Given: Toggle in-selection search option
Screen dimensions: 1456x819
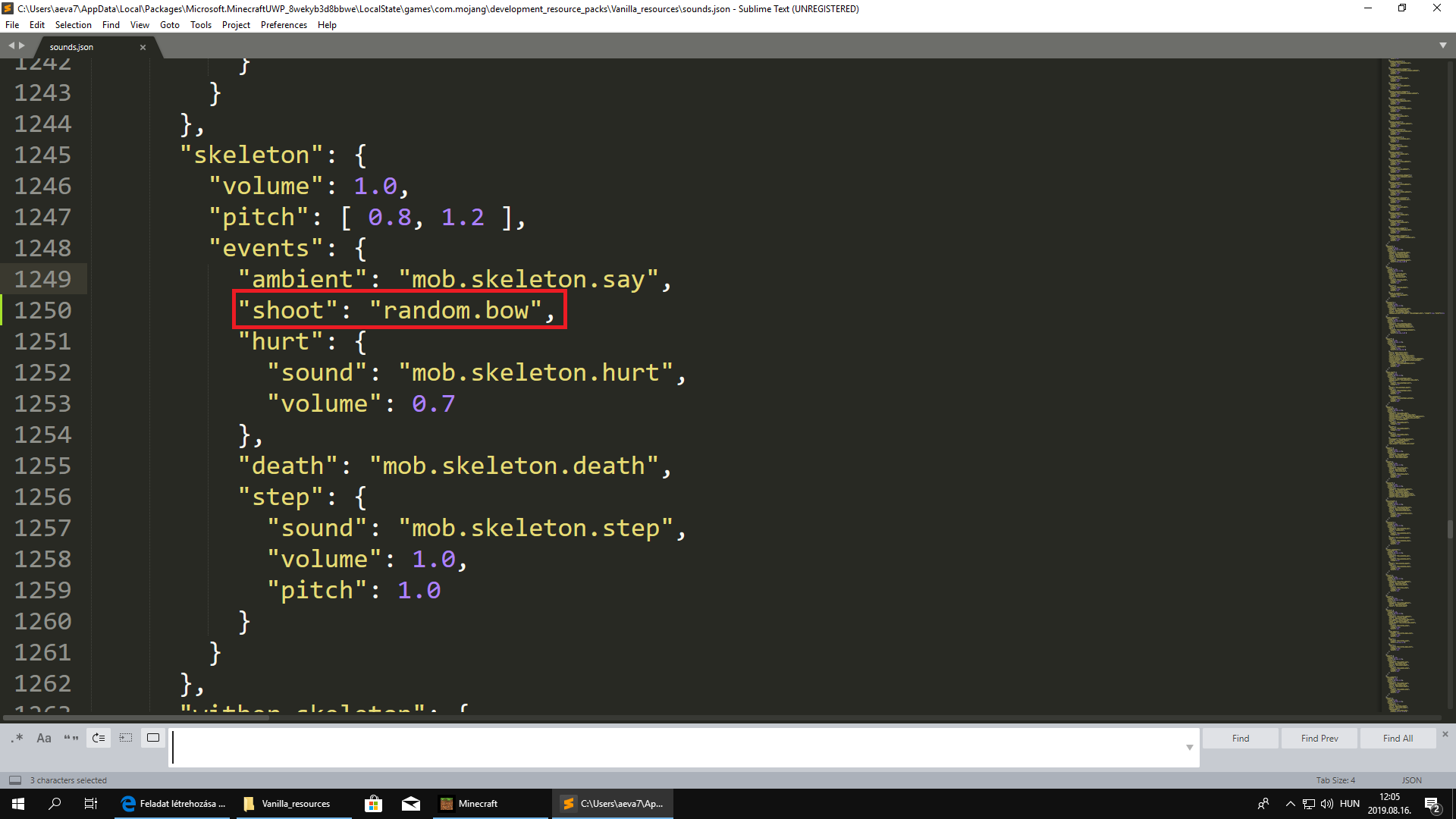Looking at the screenshot, I should point(126,738).
